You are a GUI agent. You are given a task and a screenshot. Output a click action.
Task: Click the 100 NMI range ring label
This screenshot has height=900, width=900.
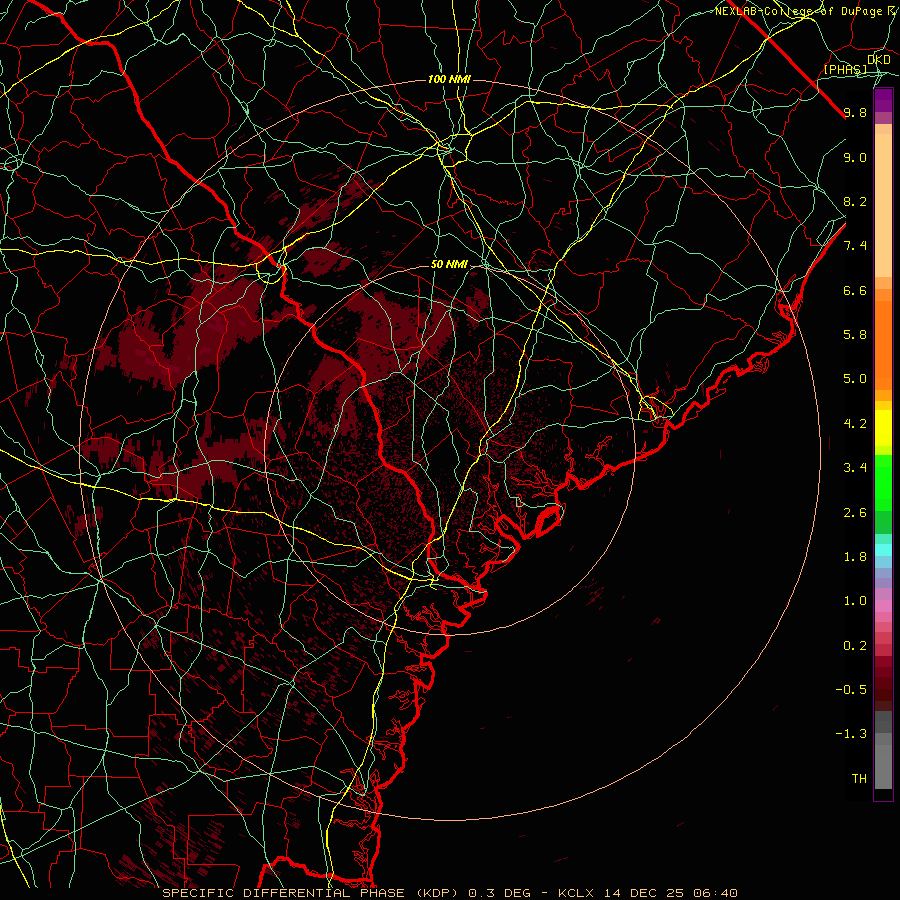coord(449,79)
